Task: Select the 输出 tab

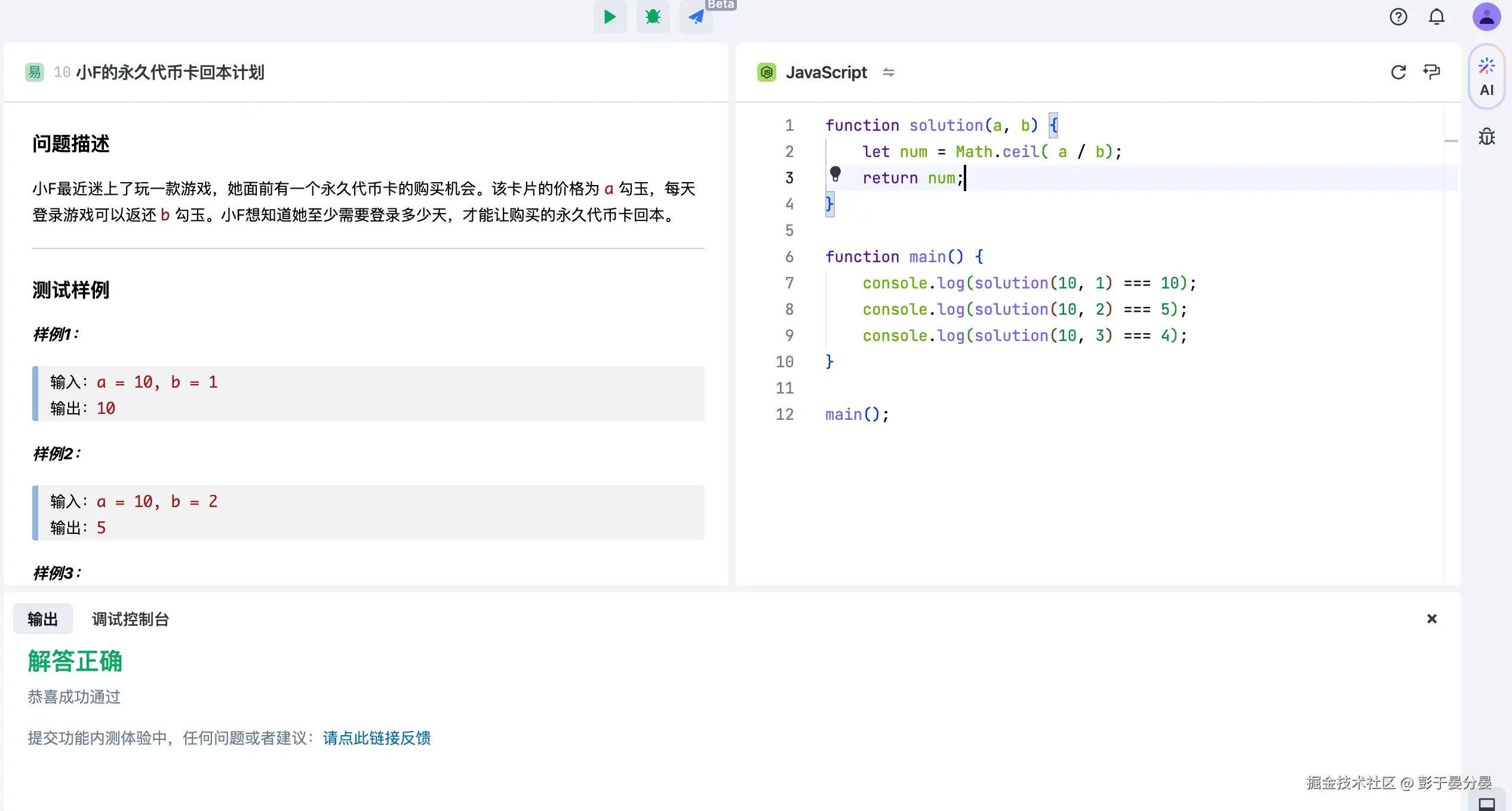Action: coord(43,619)
